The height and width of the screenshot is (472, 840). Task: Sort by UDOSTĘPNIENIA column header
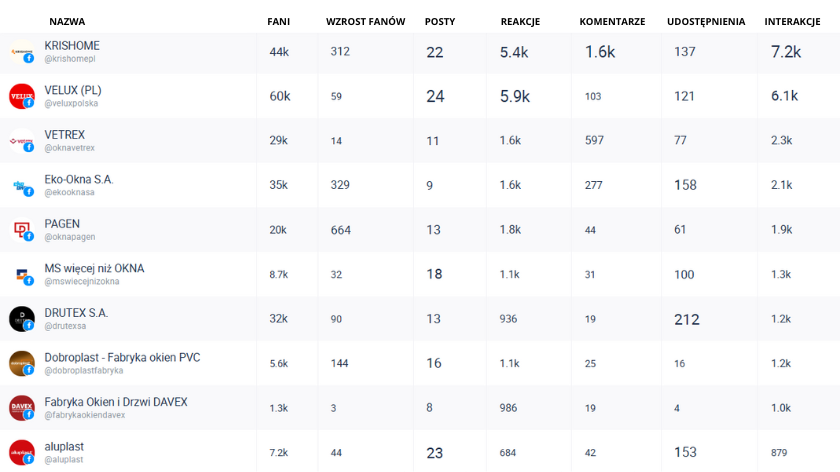click(x=706, y=21)
